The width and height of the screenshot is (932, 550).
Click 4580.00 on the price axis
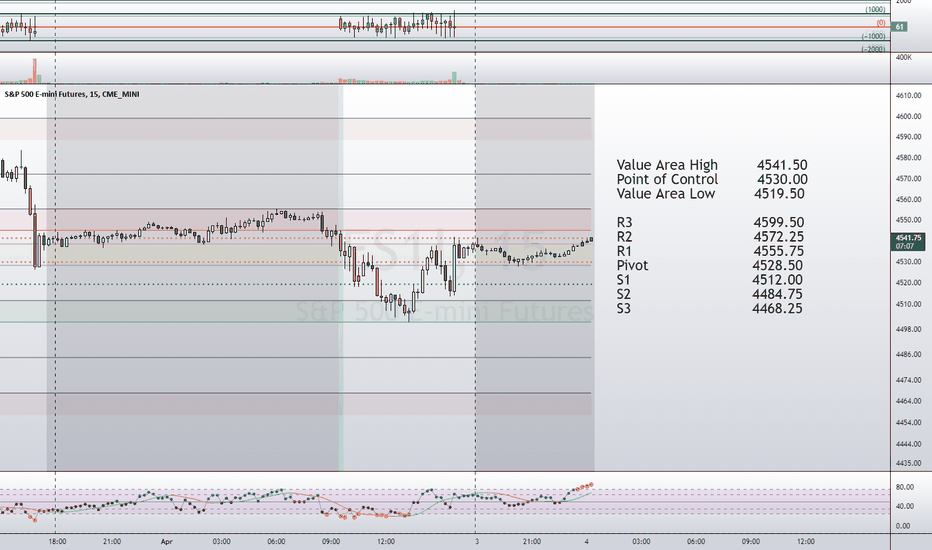click(908, 158)
